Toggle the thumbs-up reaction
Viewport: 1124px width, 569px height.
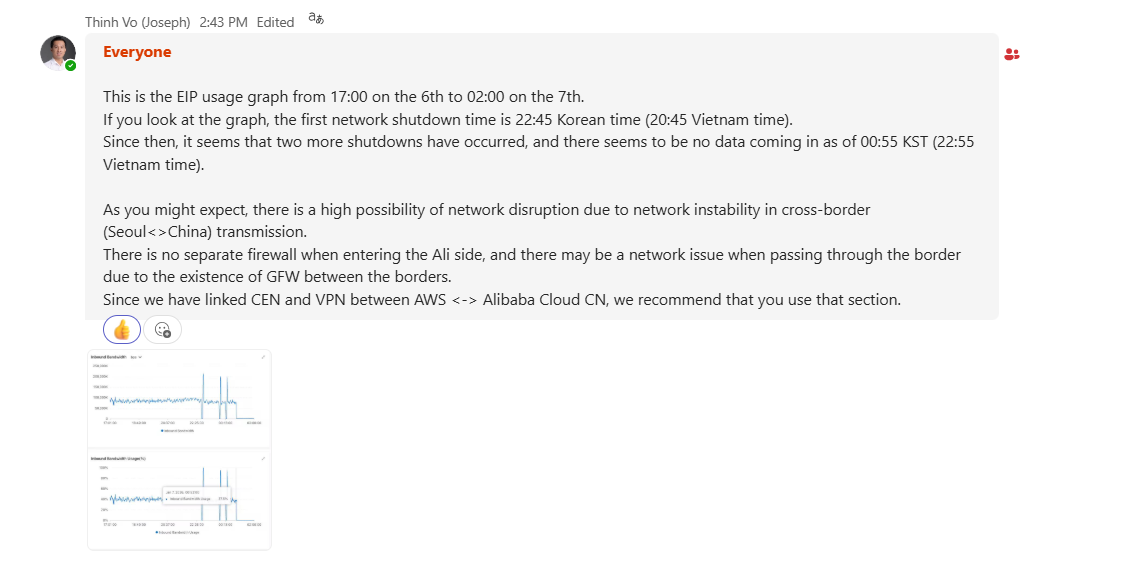(122, 330)
